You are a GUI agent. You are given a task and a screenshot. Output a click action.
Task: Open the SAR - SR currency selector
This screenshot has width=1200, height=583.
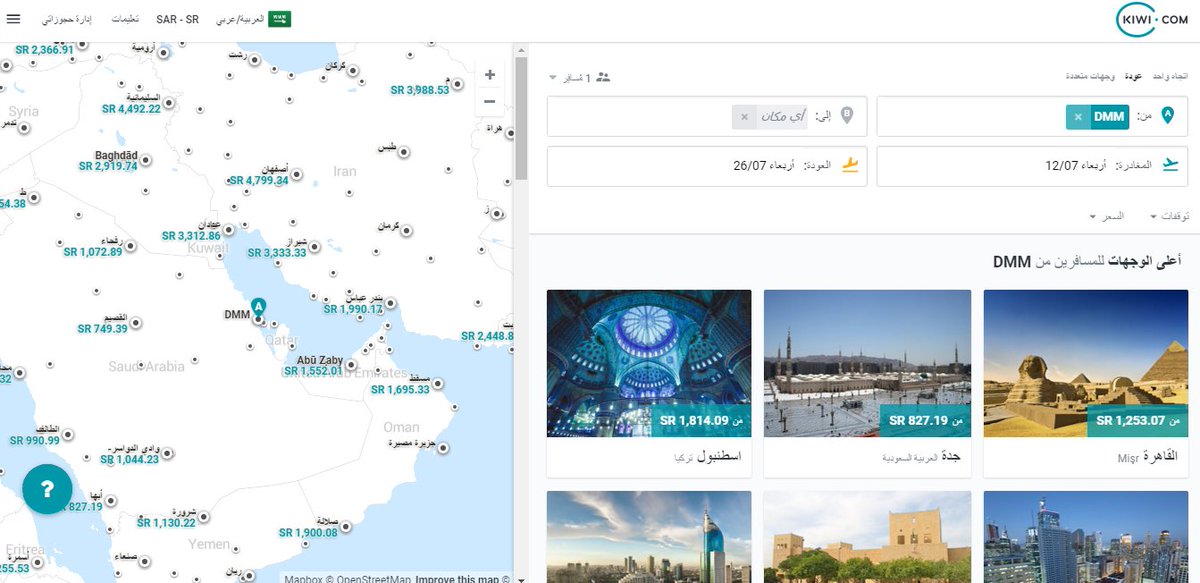[177, 19]
